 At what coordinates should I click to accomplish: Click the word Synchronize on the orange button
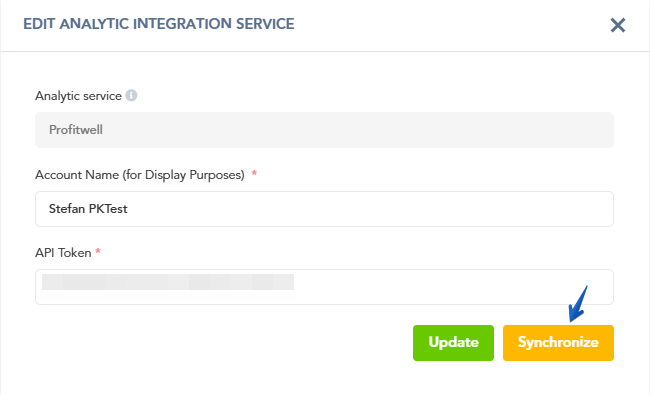(558, 342)
